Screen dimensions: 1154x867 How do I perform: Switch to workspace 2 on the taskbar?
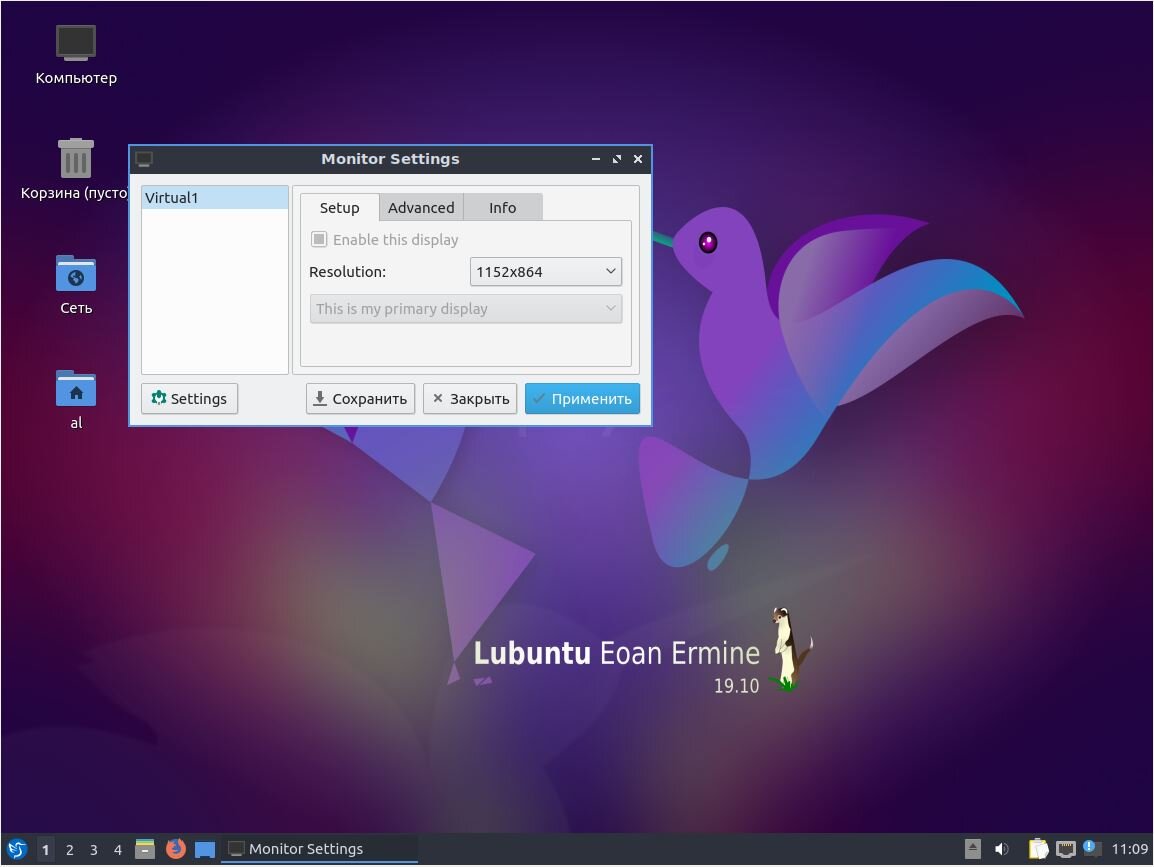click(x=69, y=849)
